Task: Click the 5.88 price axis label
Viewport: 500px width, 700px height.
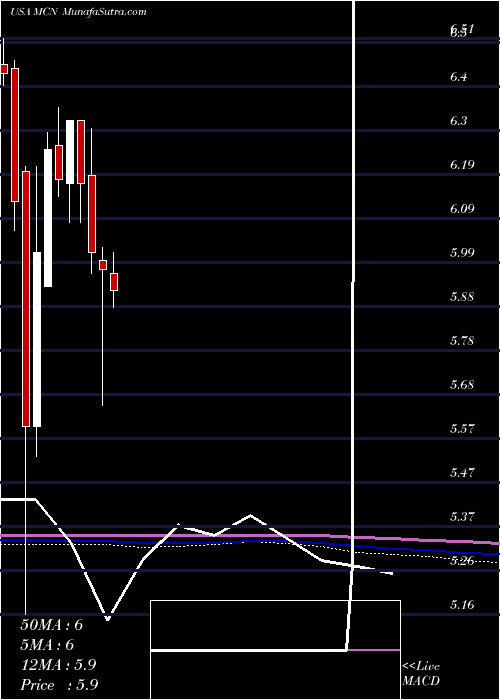Action: click(462, 297)
